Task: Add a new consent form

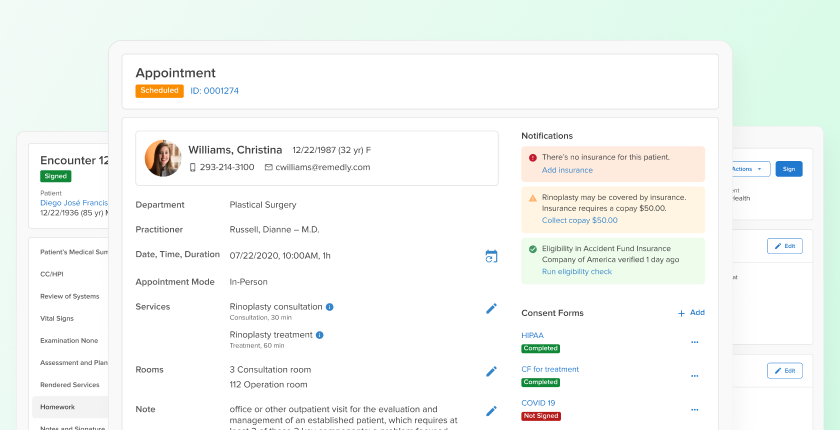Action: tap(691, 313)
